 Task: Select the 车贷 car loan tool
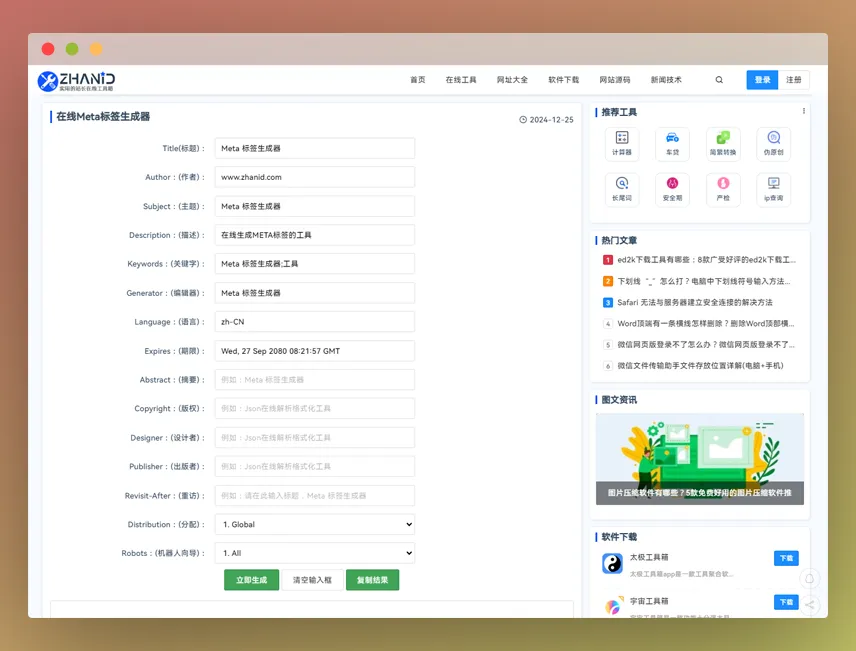tap(672, 143)
